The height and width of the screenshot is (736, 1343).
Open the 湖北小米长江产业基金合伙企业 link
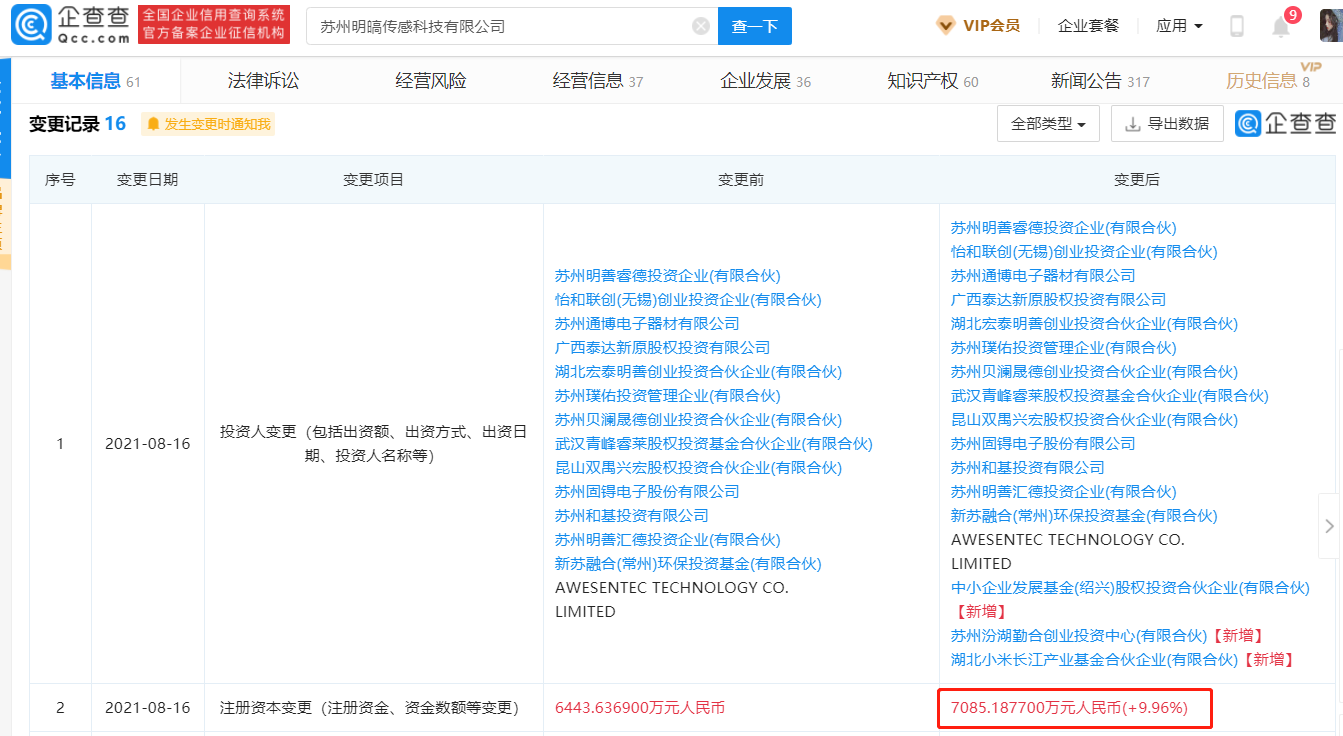[x=1094, y=660]
